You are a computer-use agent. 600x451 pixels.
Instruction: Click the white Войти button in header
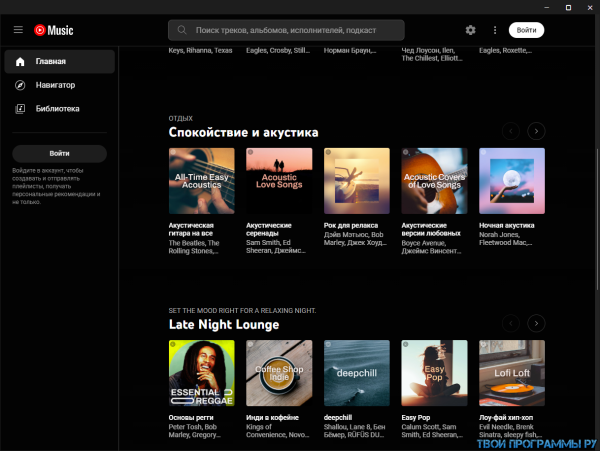(526, 30)
